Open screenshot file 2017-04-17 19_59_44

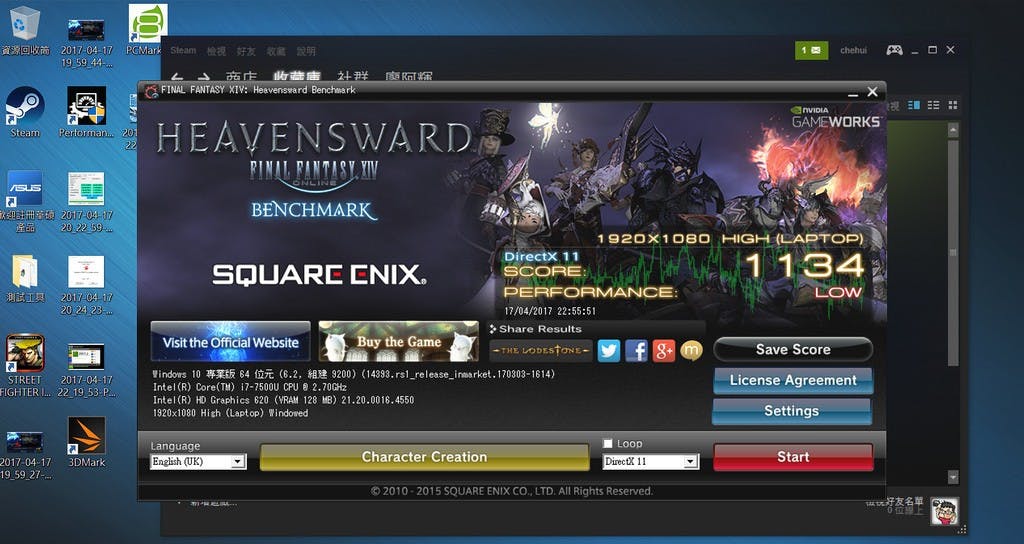(x=86, y=43)
